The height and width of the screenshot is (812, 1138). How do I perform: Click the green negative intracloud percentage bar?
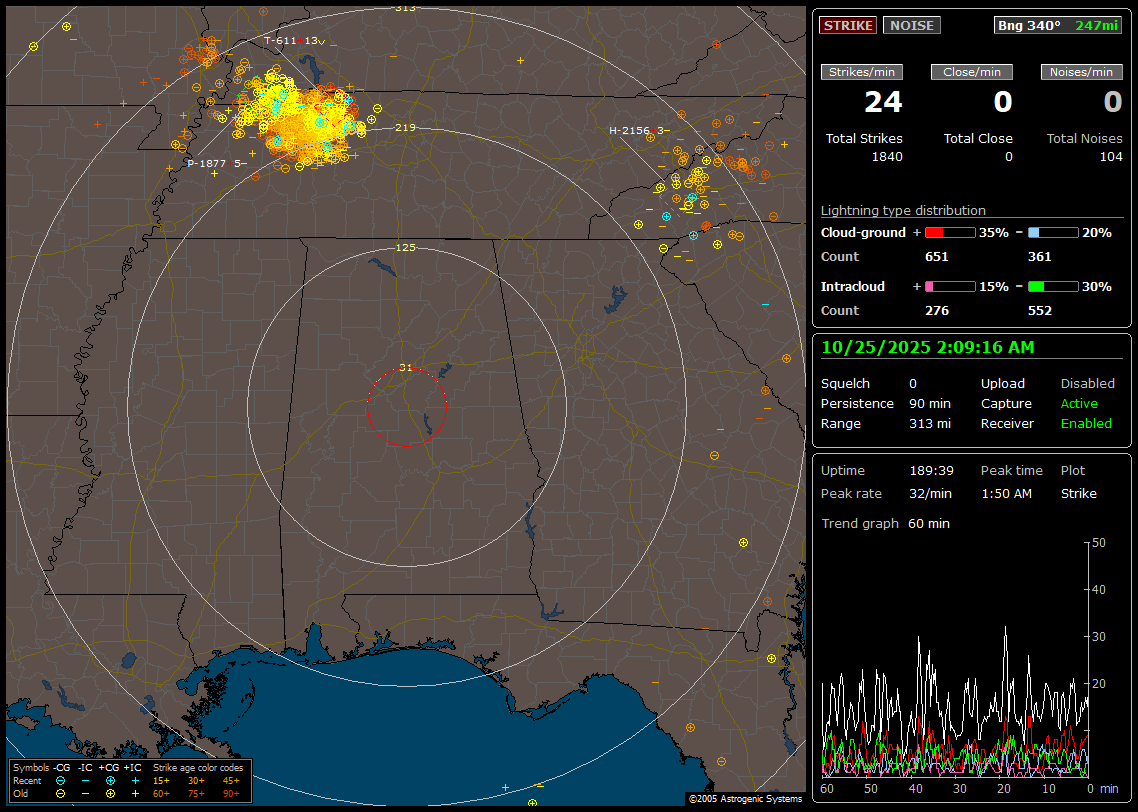point(1053,287)
